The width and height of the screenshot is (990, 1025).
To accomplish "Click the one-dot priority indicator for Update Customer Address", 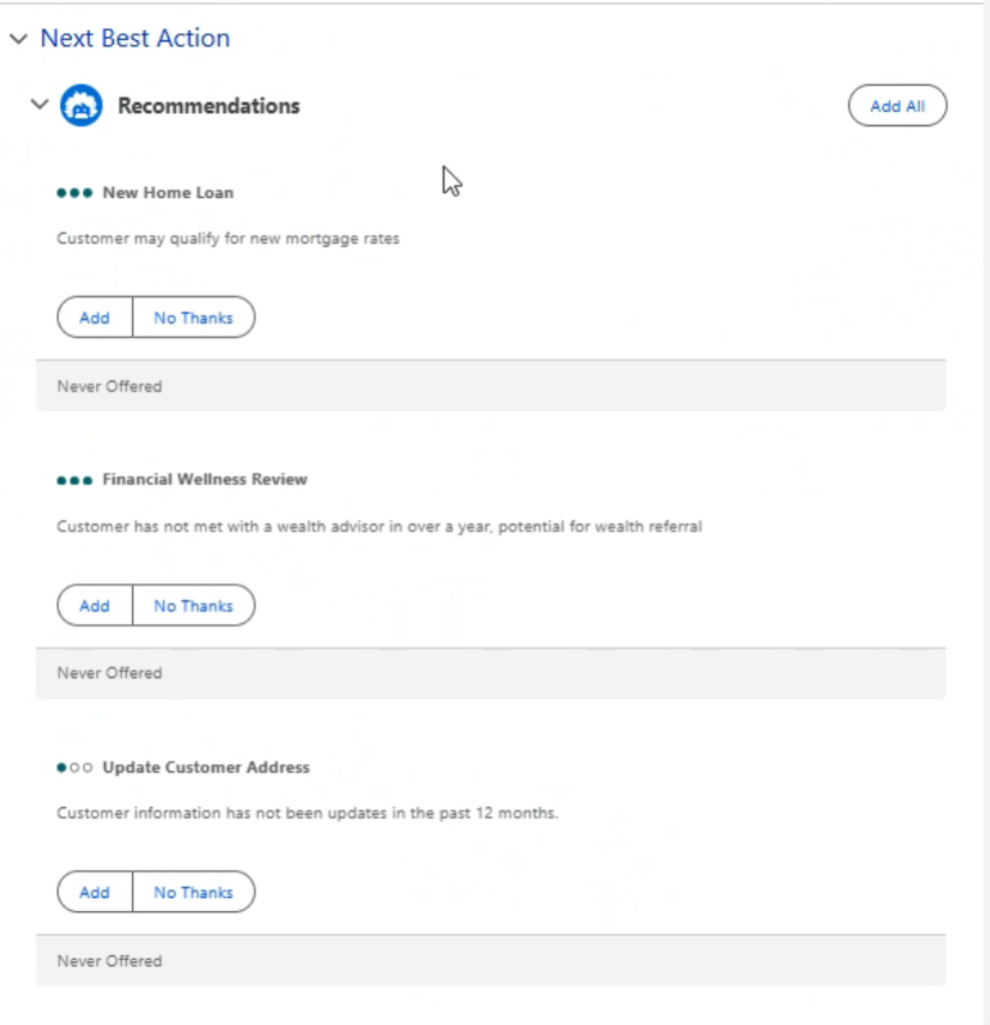I will 75,767.
